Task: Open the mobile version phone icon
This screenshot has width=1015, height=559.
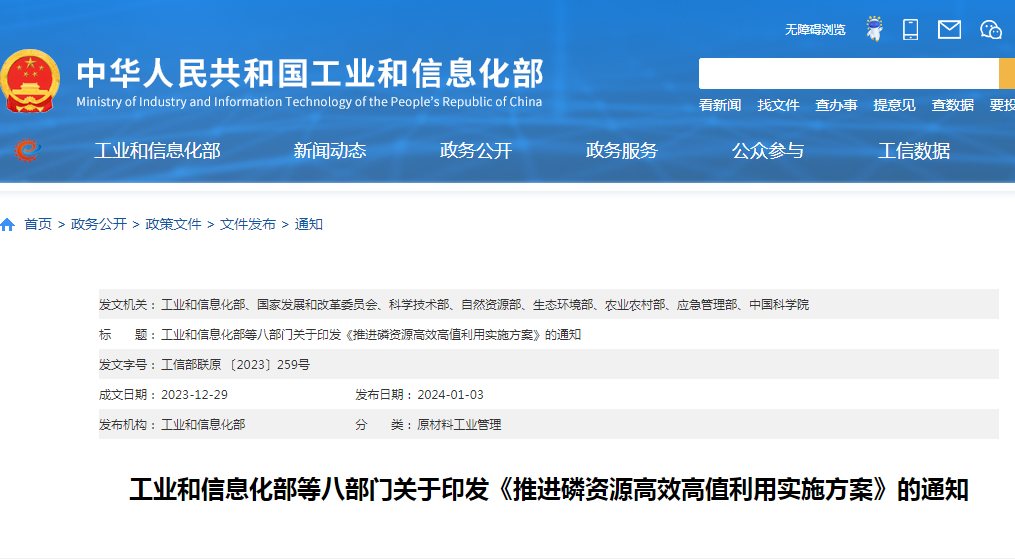Action: pos(910,29)
